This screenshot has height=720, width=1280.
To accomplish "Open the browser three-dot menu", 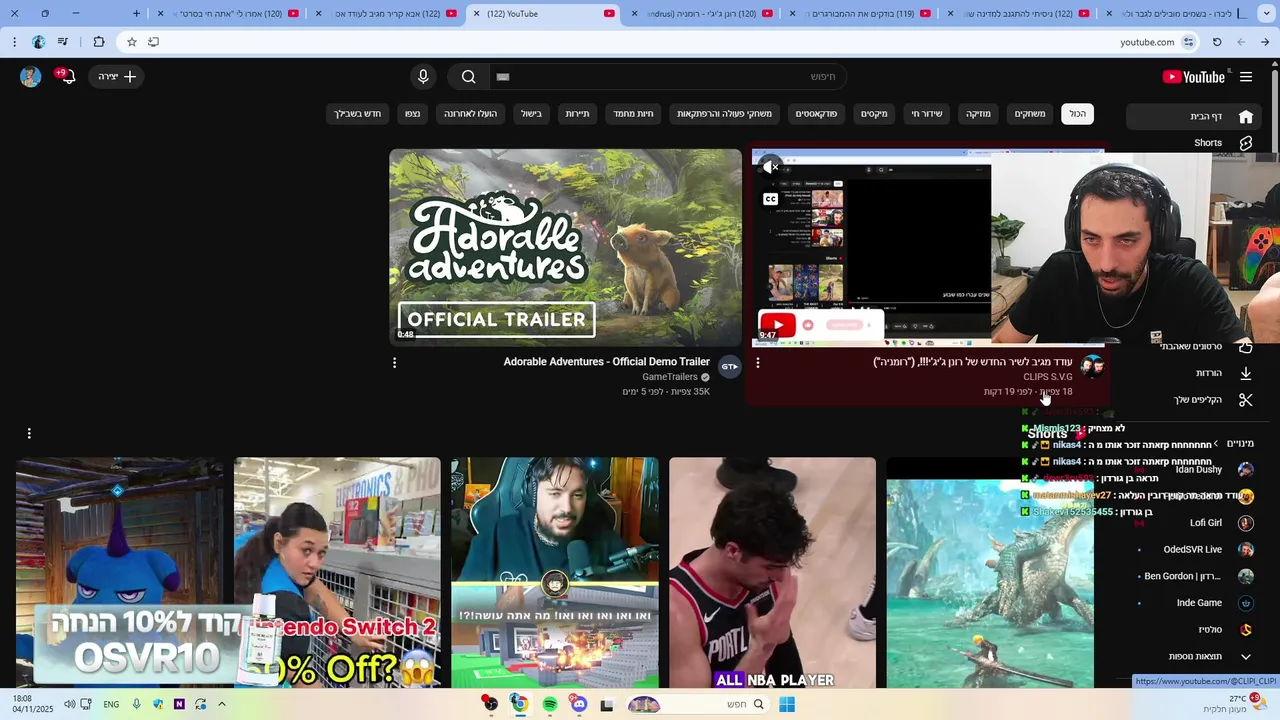I will [14, 42].
